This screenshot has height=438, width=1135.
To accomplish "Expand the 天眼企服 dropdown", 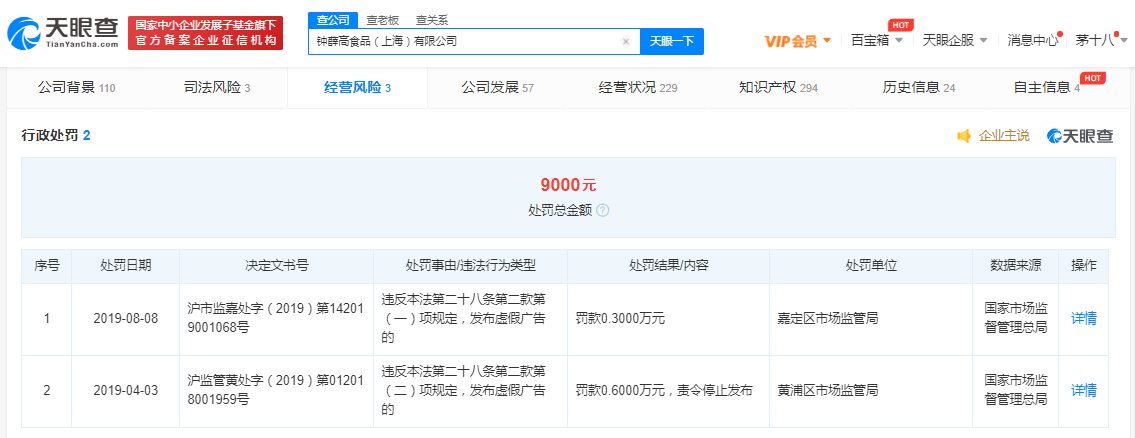I will point(954,41).
